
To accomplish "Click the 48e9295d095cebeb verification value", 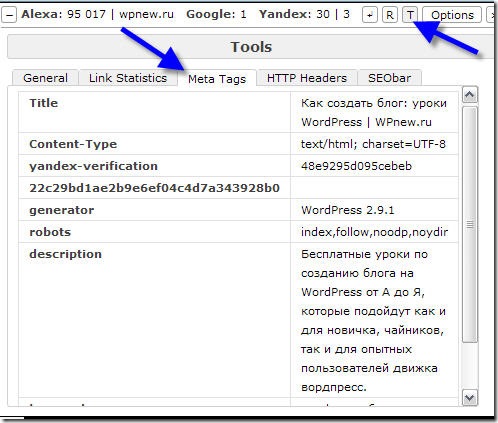I will (356, 166).
